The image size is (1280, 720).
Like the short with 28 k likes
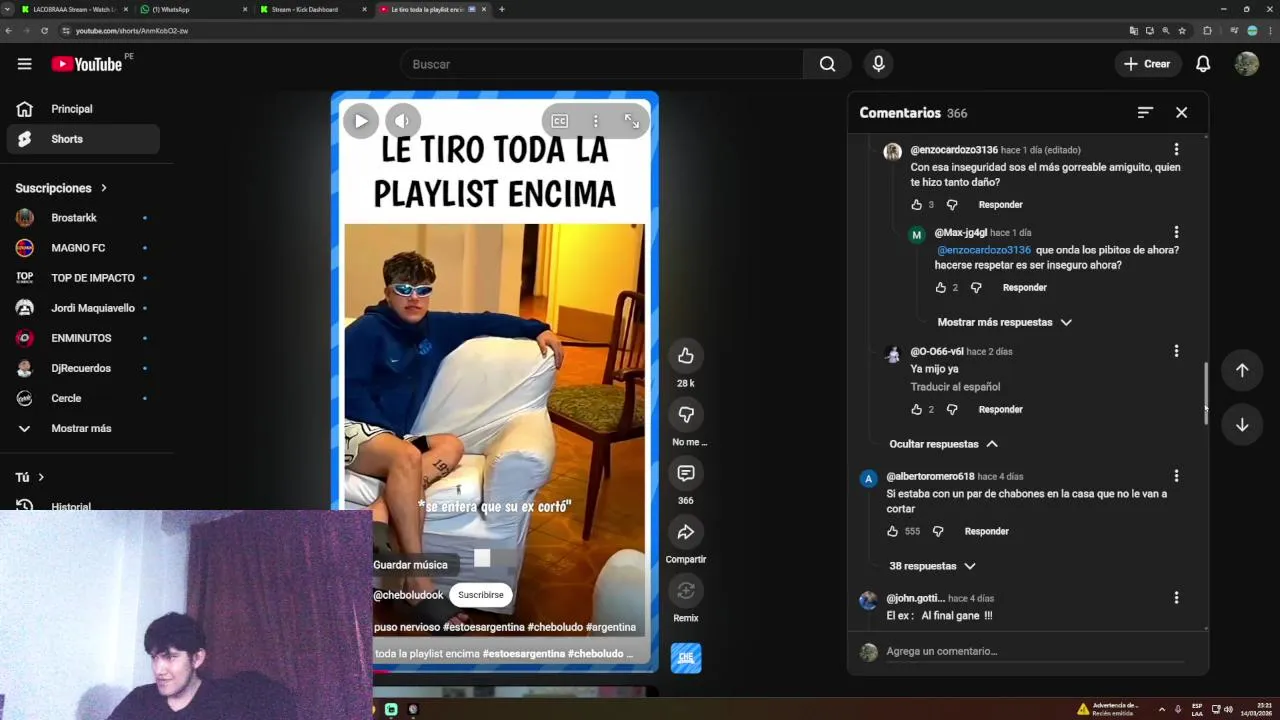(686, 355)
